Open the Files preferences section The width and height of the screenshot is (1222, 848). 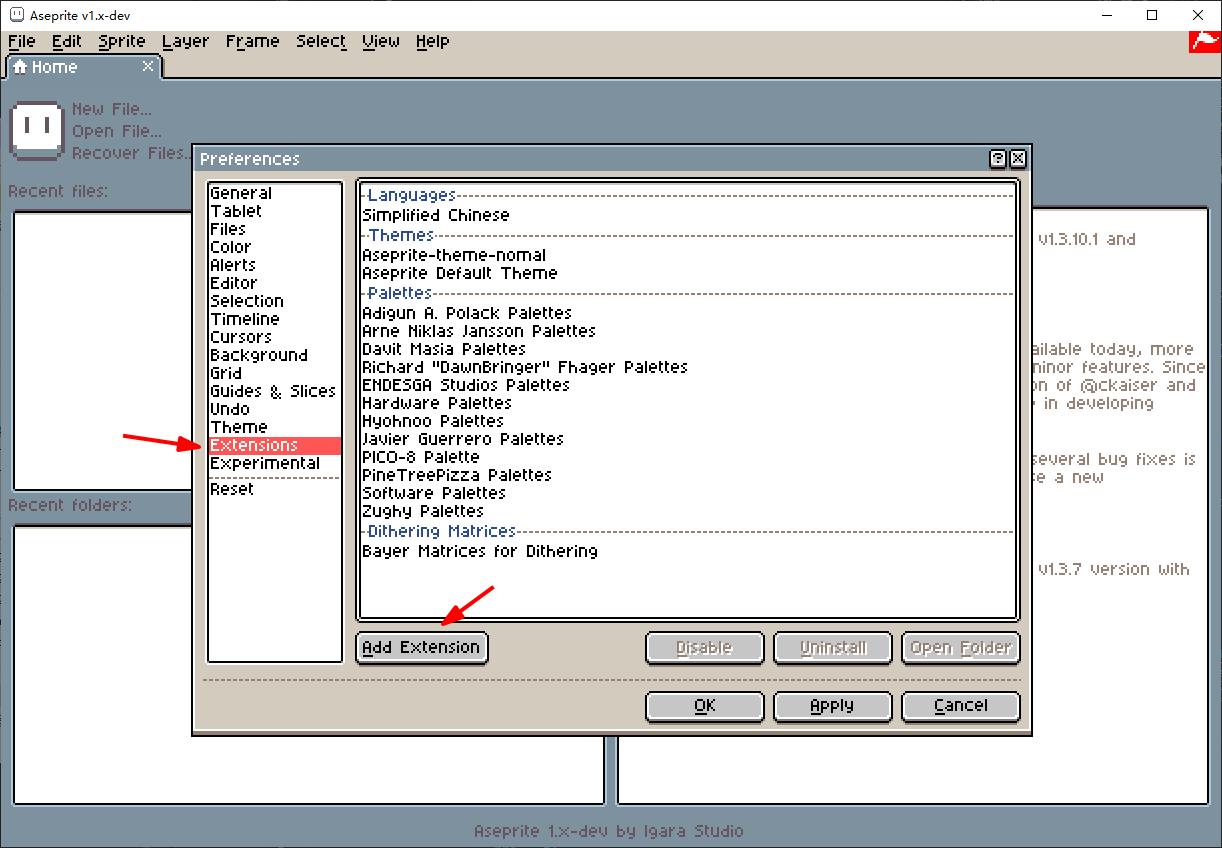pos(275,229)
